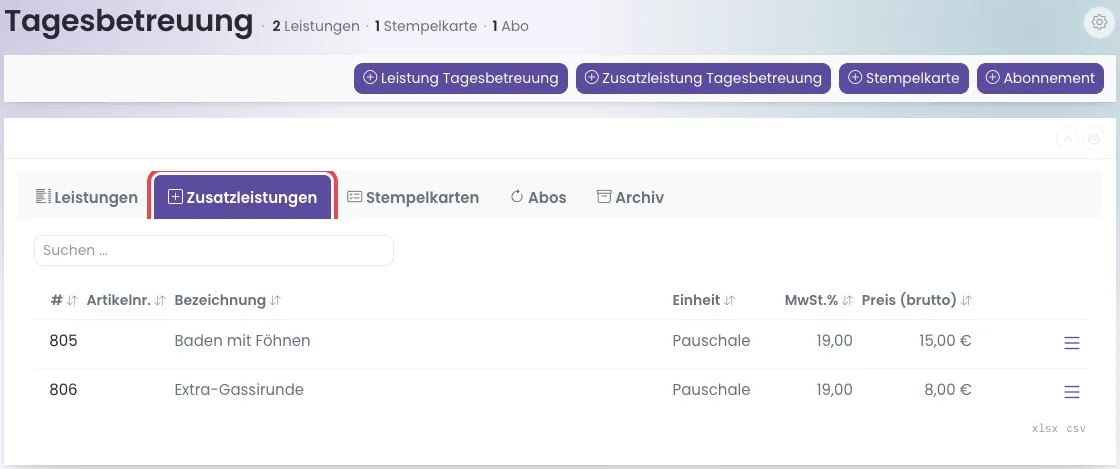
Task: Click 19,00 tax in Extra-Gassirunde row
Action: pyautogui.click(x=834, y=390)
